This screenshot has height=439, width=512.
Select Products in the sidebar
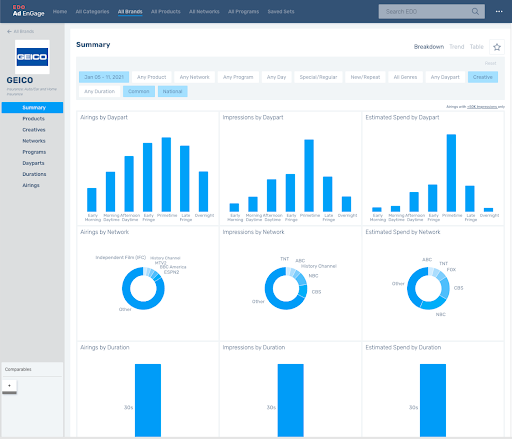point(33,119)
